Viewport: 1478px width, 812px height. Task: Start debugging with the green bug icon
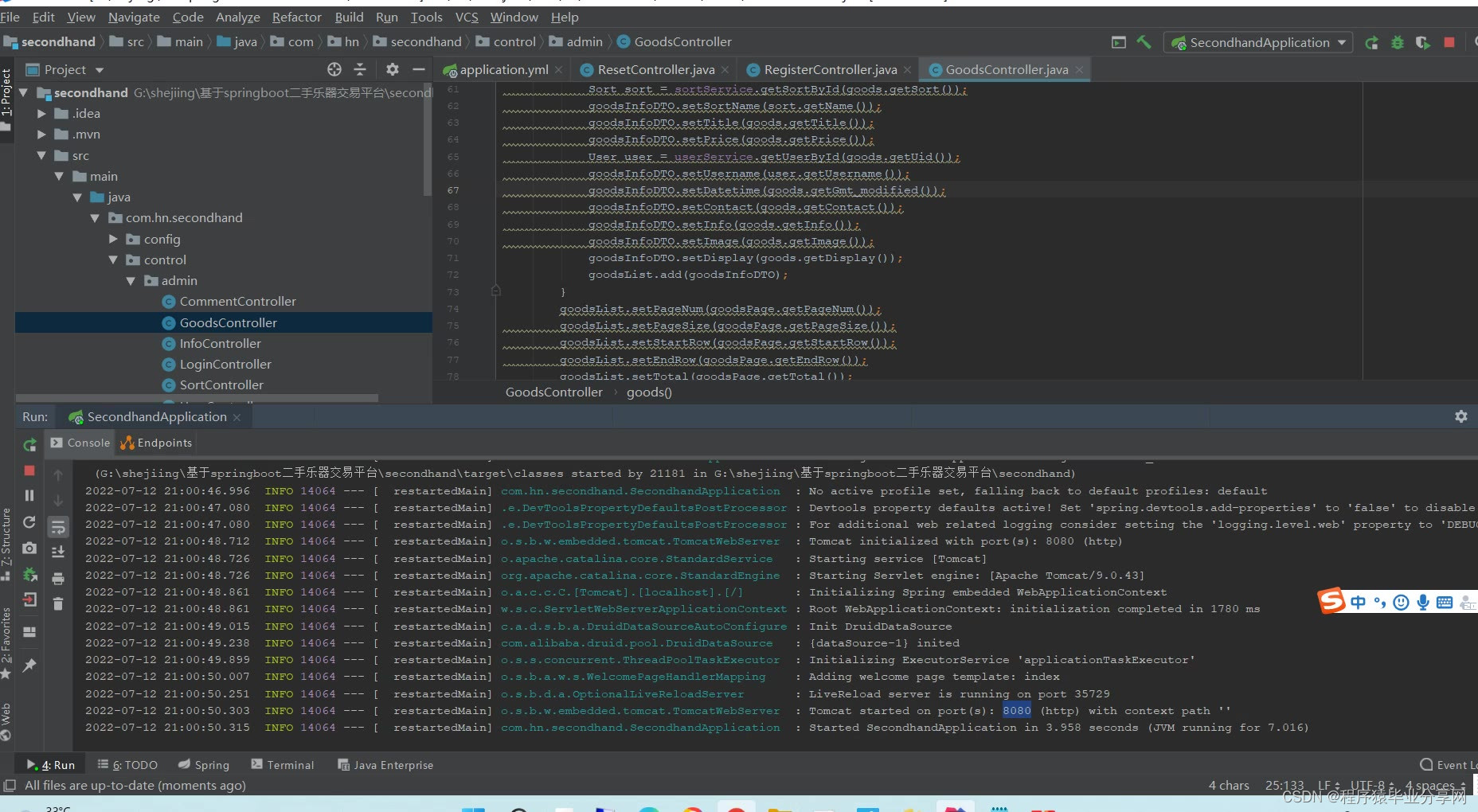click(1397, 42)
